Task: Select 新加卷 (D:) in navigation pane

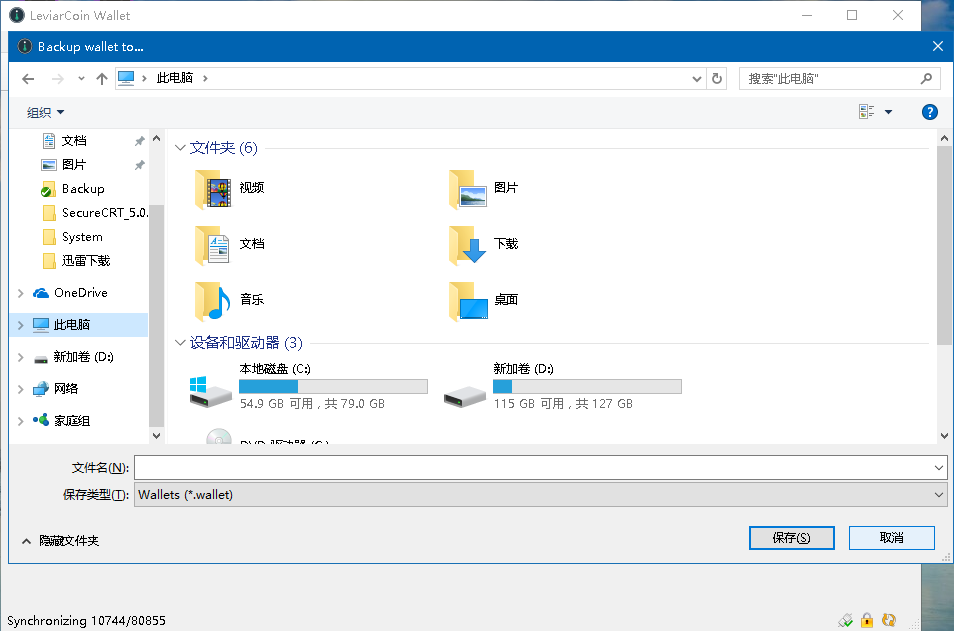Action: pos(83,357)
